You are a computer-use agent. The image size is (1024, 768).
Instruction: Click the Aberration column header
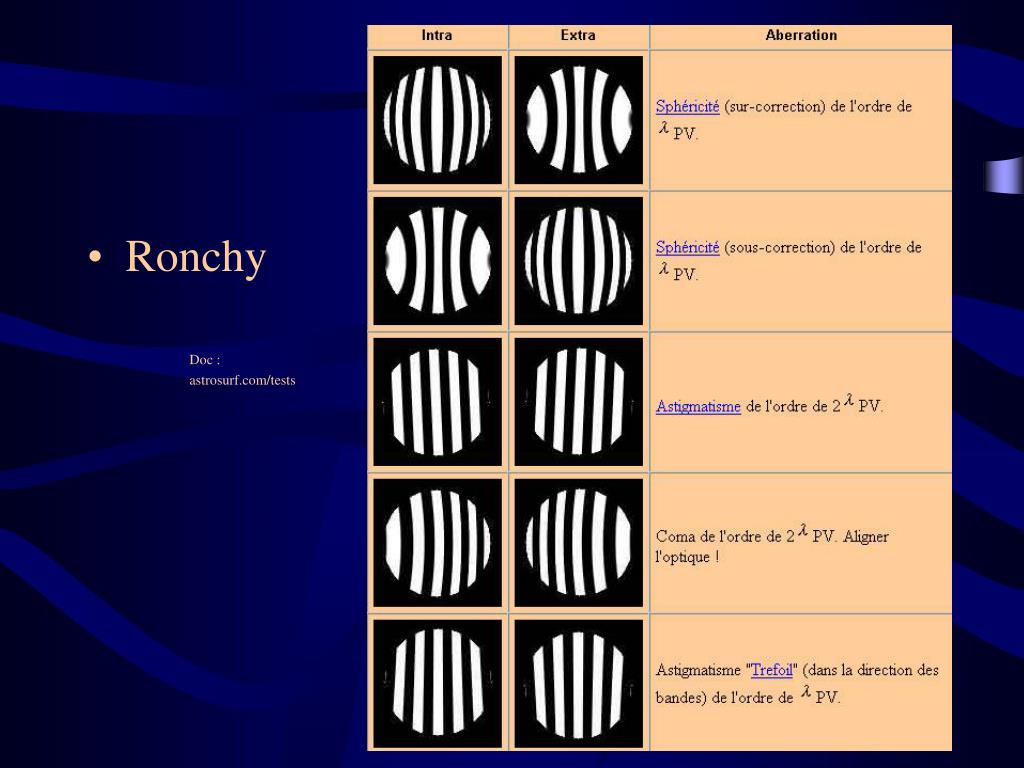click(x=801, y=36)
